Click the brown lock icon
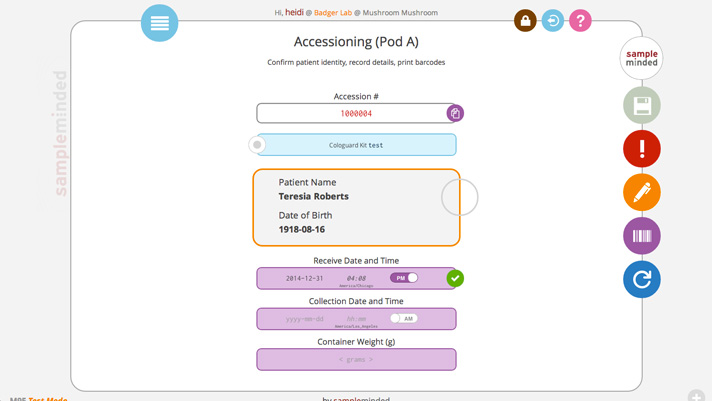The image size is (712, 401). click(x=525, y=20)
